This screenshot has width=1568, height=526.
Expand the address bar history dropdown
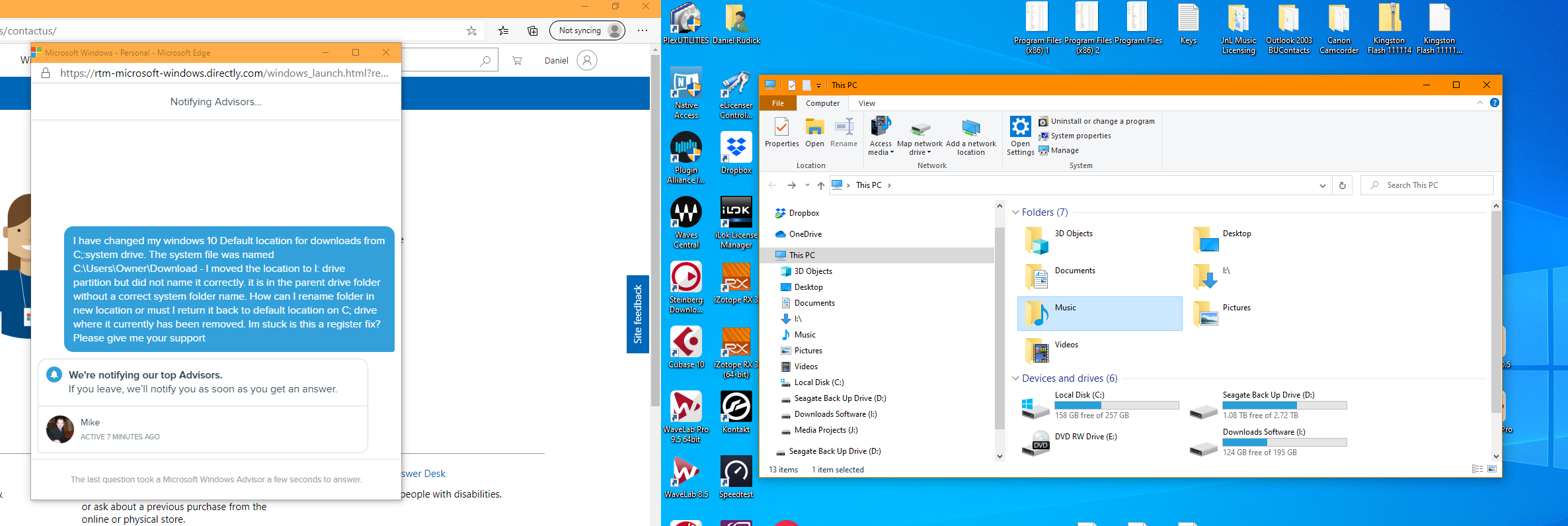[x=1322, y=185]
